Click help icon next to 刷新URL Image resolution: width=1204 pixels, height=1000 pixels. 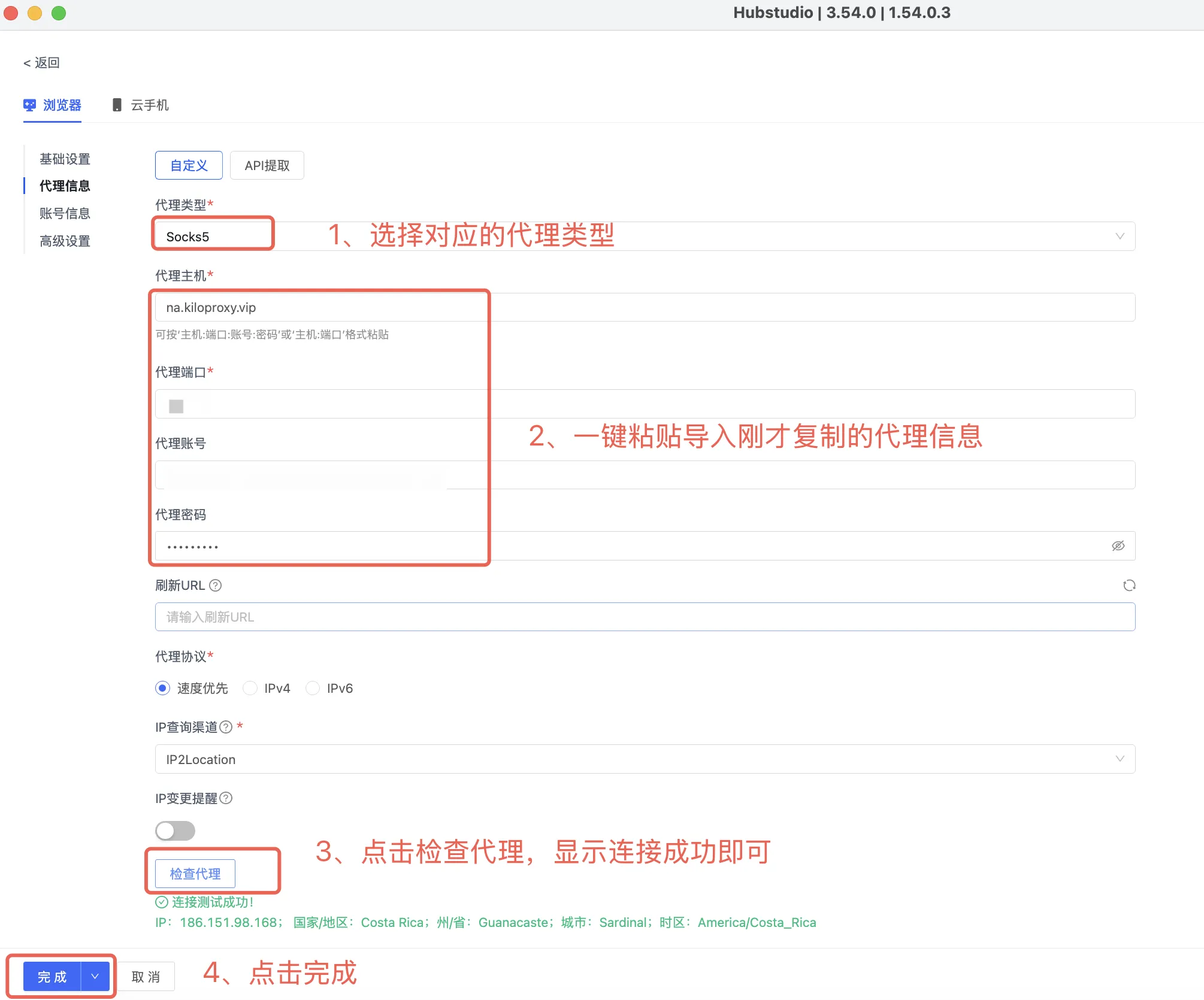[x=216, y=586]
